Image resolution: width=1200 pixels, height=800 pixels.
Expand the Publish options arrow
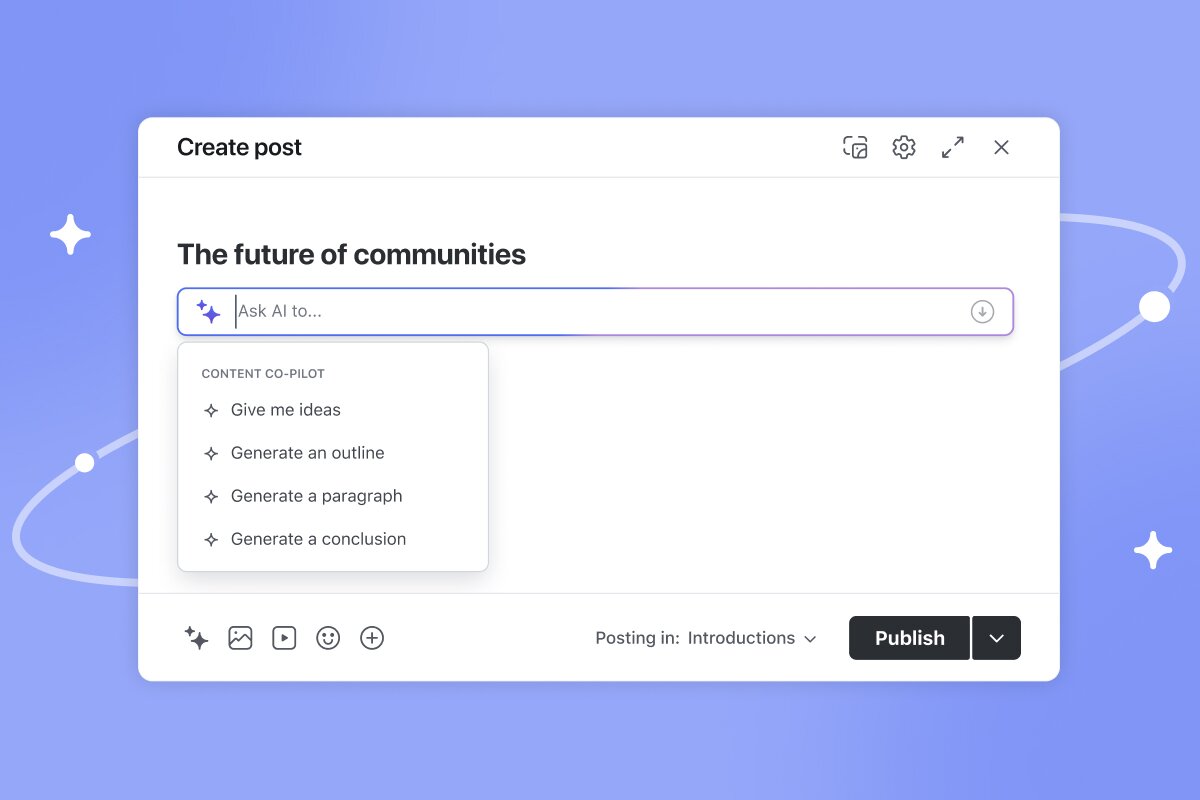coord(996,638)
